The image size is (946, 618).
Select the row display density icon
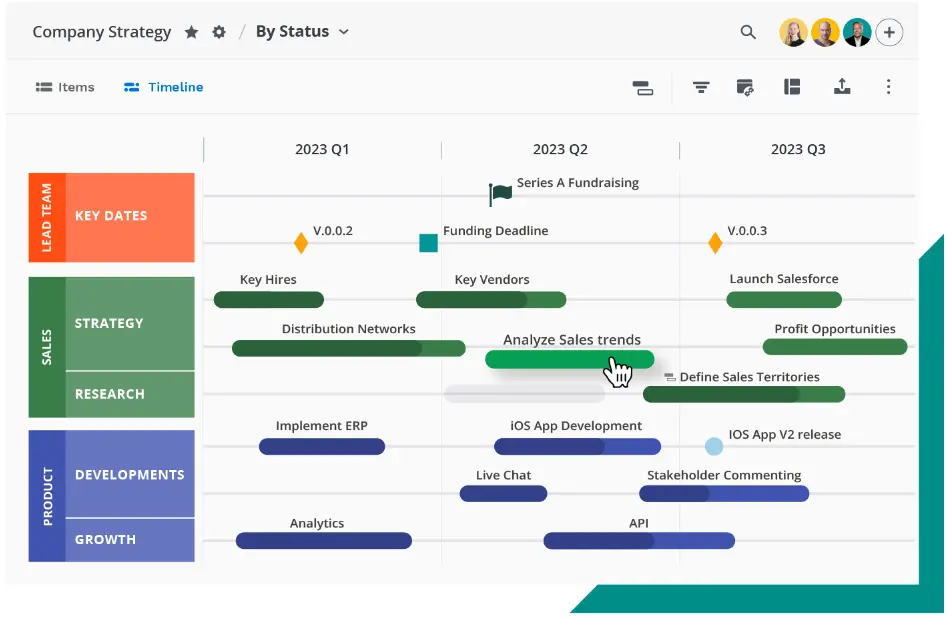pos(643,87)
